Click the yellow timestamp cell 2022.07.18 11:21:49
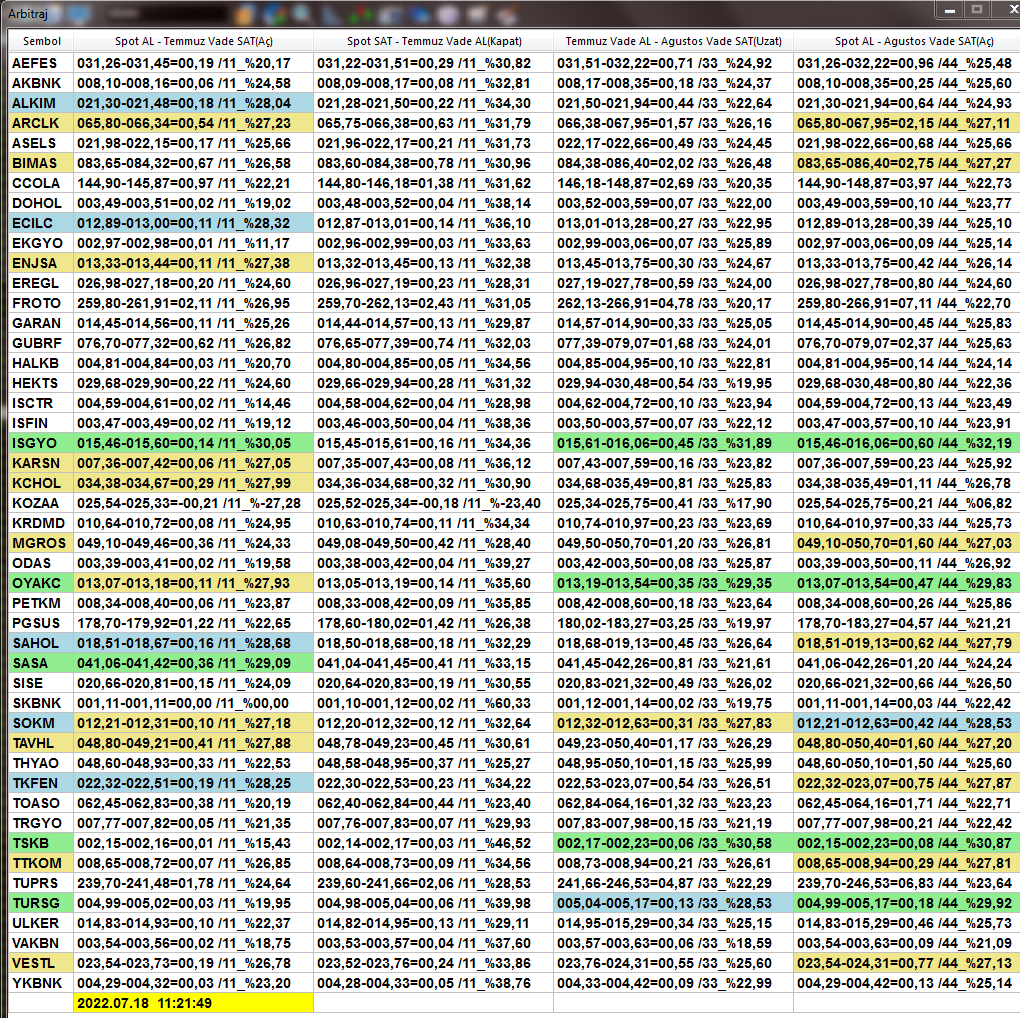 [193, 1004]
